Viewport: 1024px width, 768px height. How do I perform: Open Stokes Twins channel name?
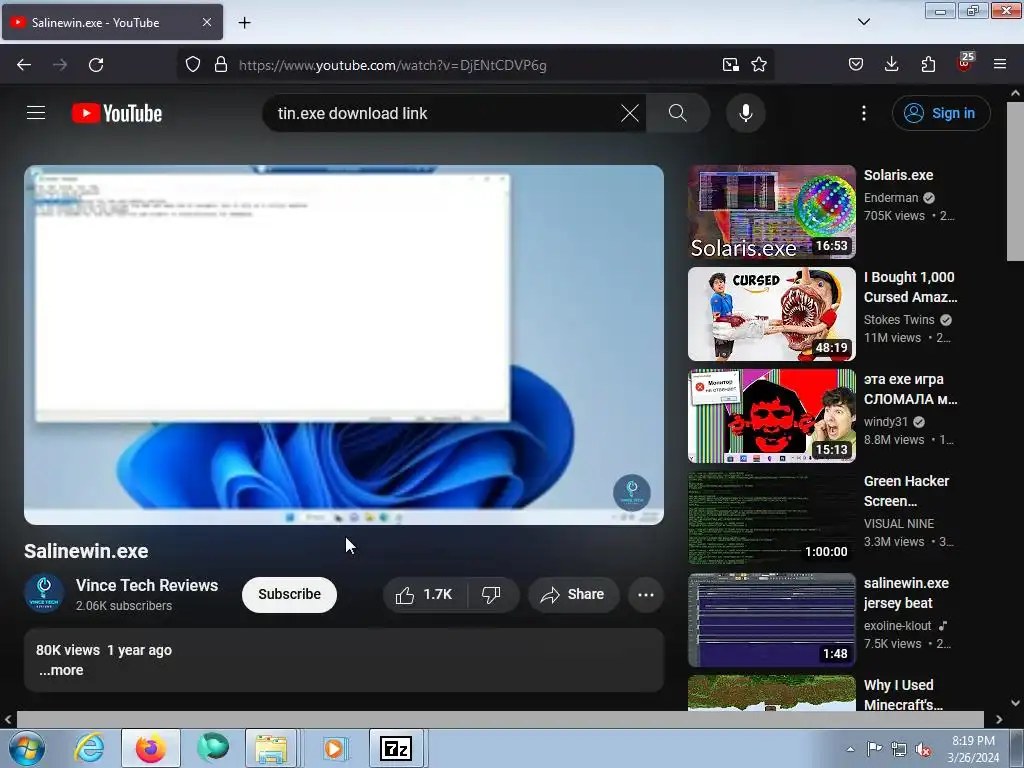(x=899, y=319)
